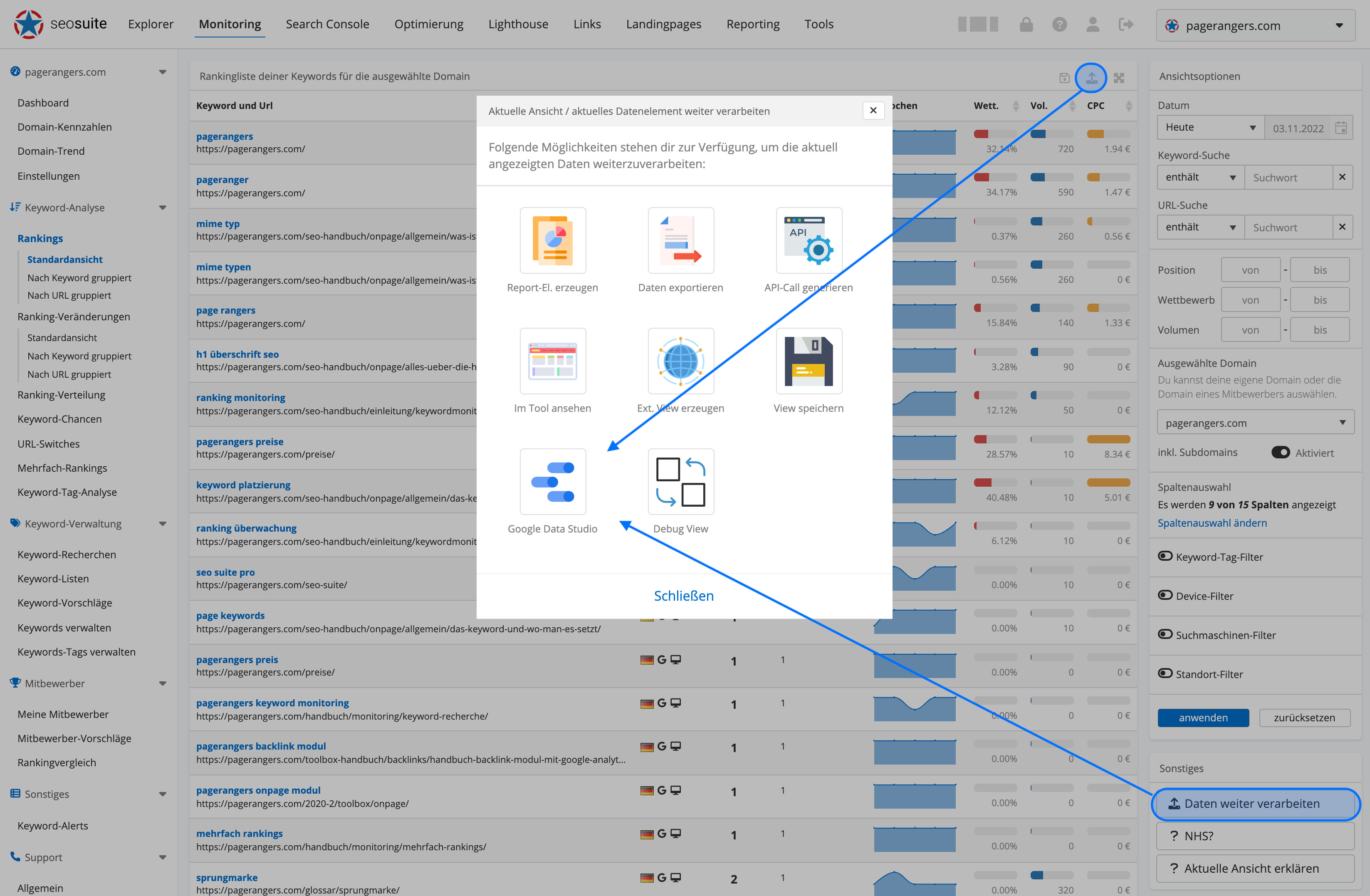Enable the Suchmaschinen-Filter toggle

(x=1165, y=635)
